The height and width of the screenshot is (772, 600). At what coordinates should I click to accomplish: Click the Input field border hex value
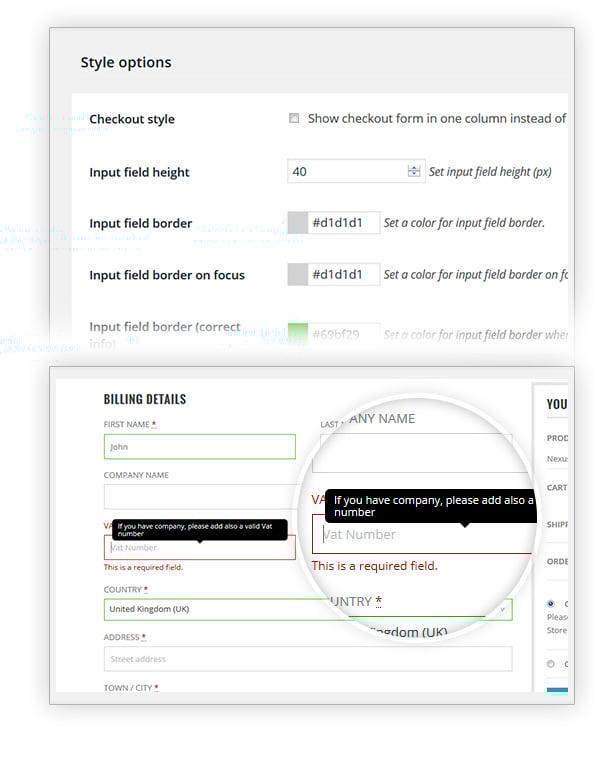(x=343, y=222)
